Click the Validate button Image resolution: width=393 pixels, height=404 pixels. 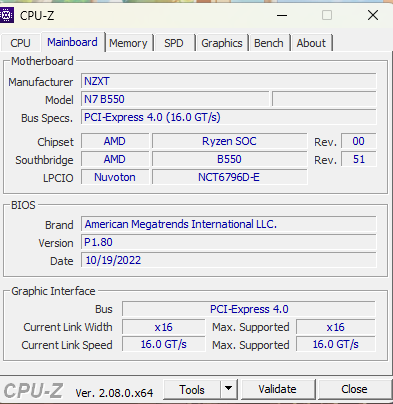(x=277, y=389)
